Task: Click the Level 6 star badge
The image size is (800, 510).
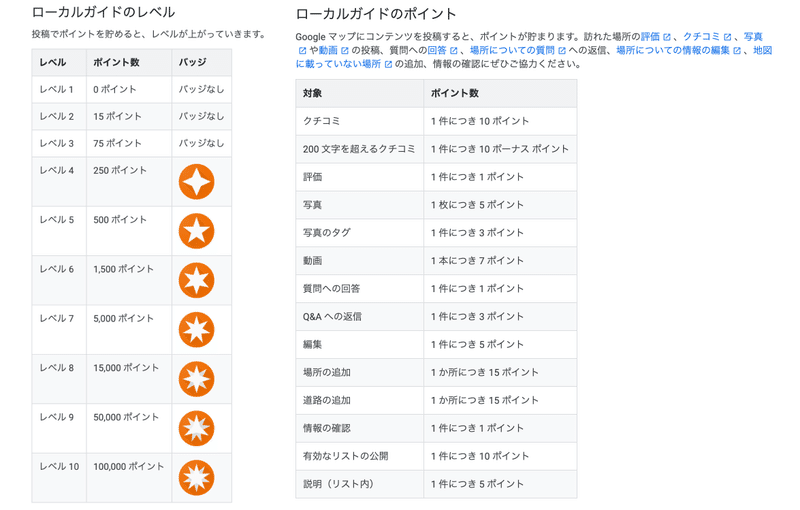Action: coord(196,280)
